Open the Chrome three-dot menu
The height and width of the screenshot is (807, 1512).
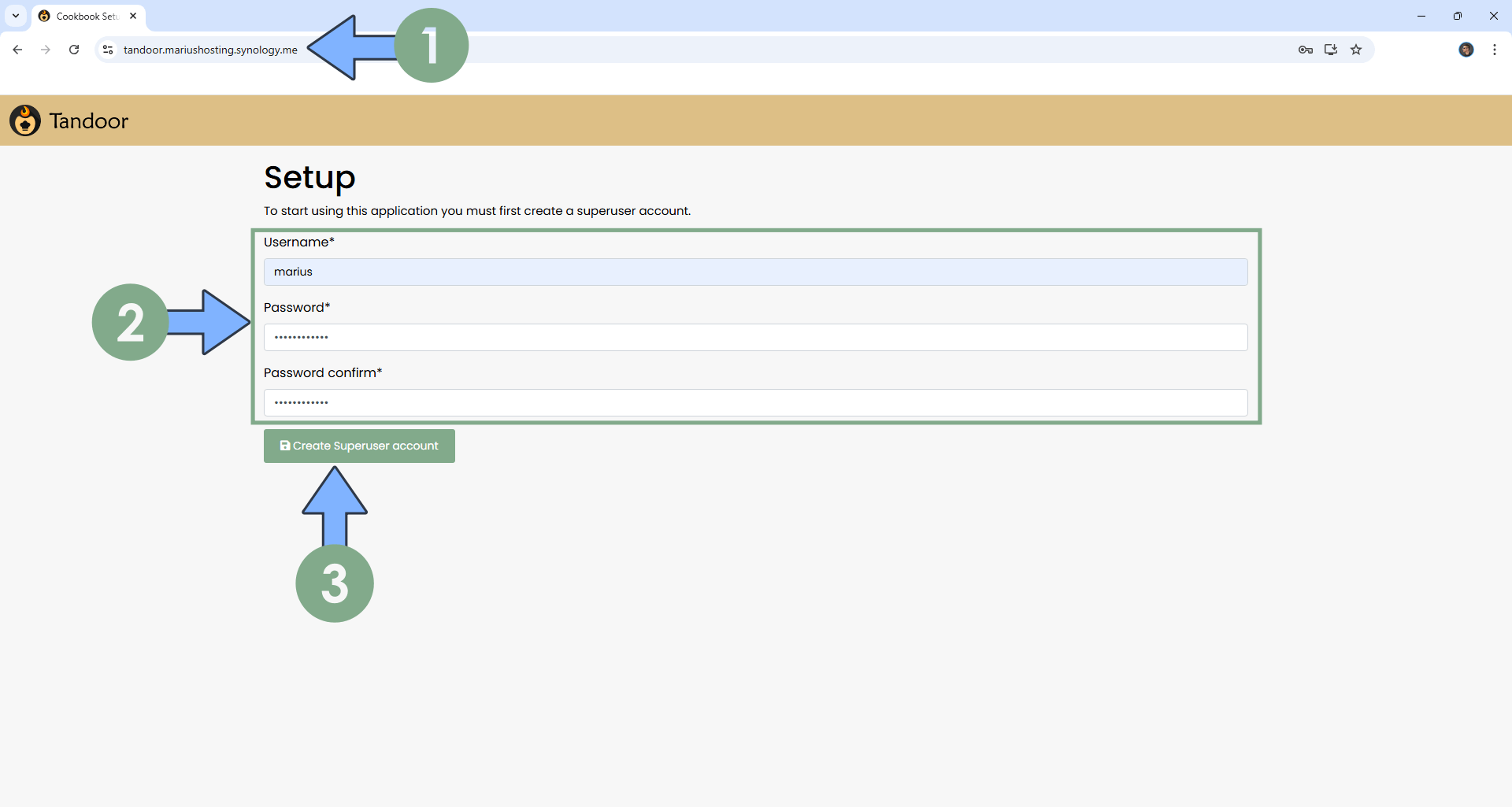click(1495, 50)
